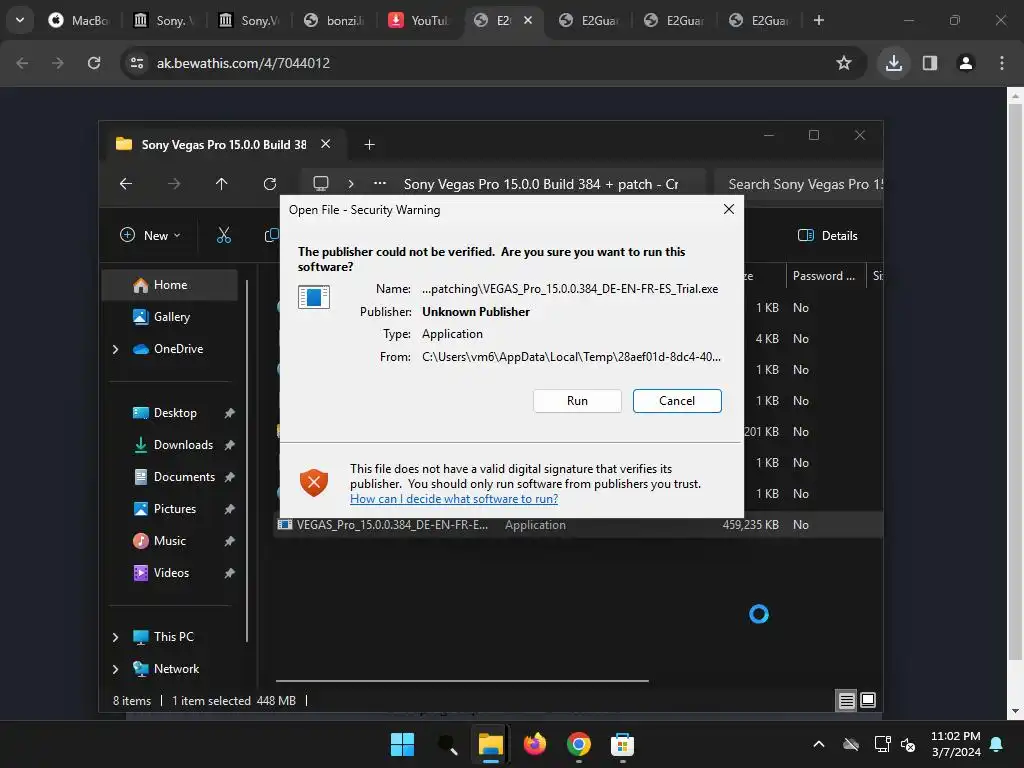Expand breadcrumb chevron in Explorer address bar

coord(351,184)
